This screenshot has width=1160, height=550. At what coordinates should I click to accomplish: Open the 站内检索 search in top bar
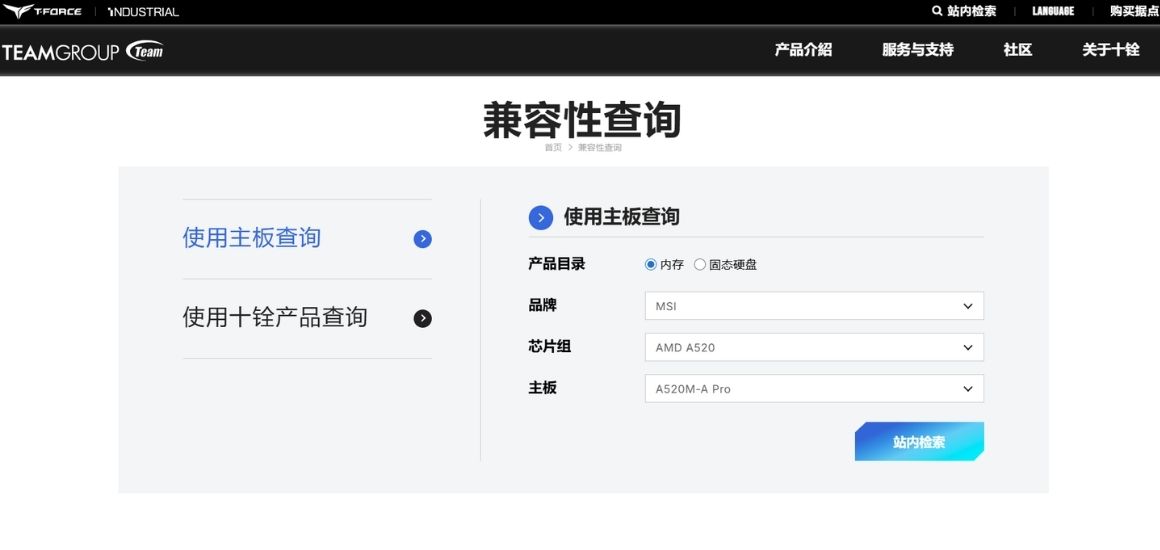[x=971, y=11]
